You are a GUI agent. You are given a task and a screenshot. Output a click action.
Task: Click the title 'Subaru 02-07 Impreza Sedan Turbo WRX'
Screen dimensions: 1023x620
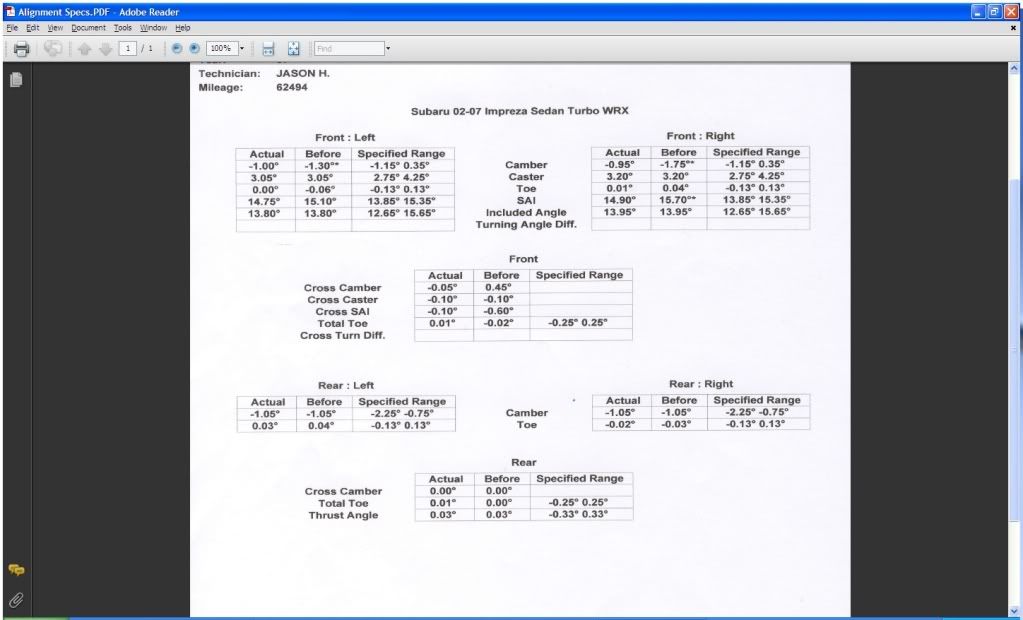(x=519, y=111)
